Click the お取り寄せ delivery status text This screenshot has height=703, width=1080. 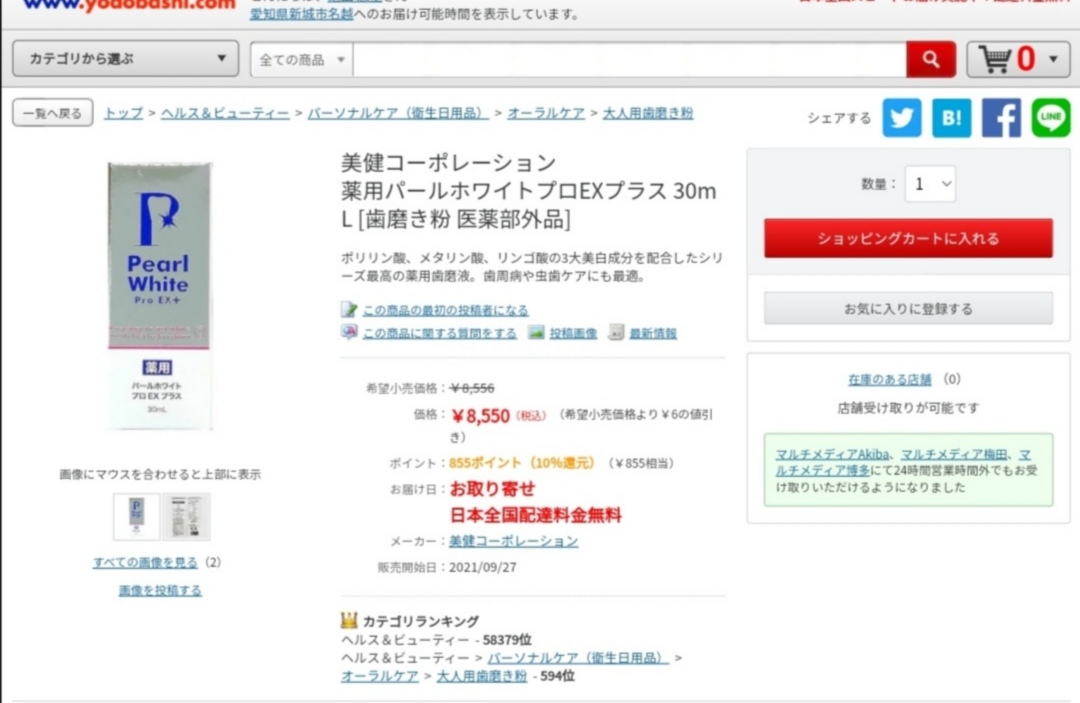[x=492, y=489]
